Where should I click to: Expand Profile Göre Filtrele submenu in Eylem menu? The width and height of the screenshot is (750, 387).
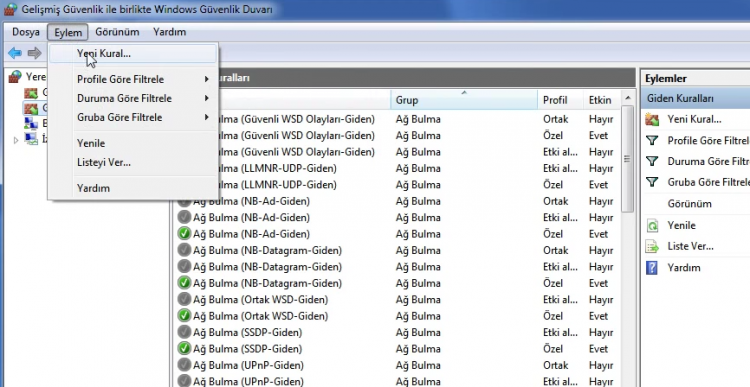133,79
